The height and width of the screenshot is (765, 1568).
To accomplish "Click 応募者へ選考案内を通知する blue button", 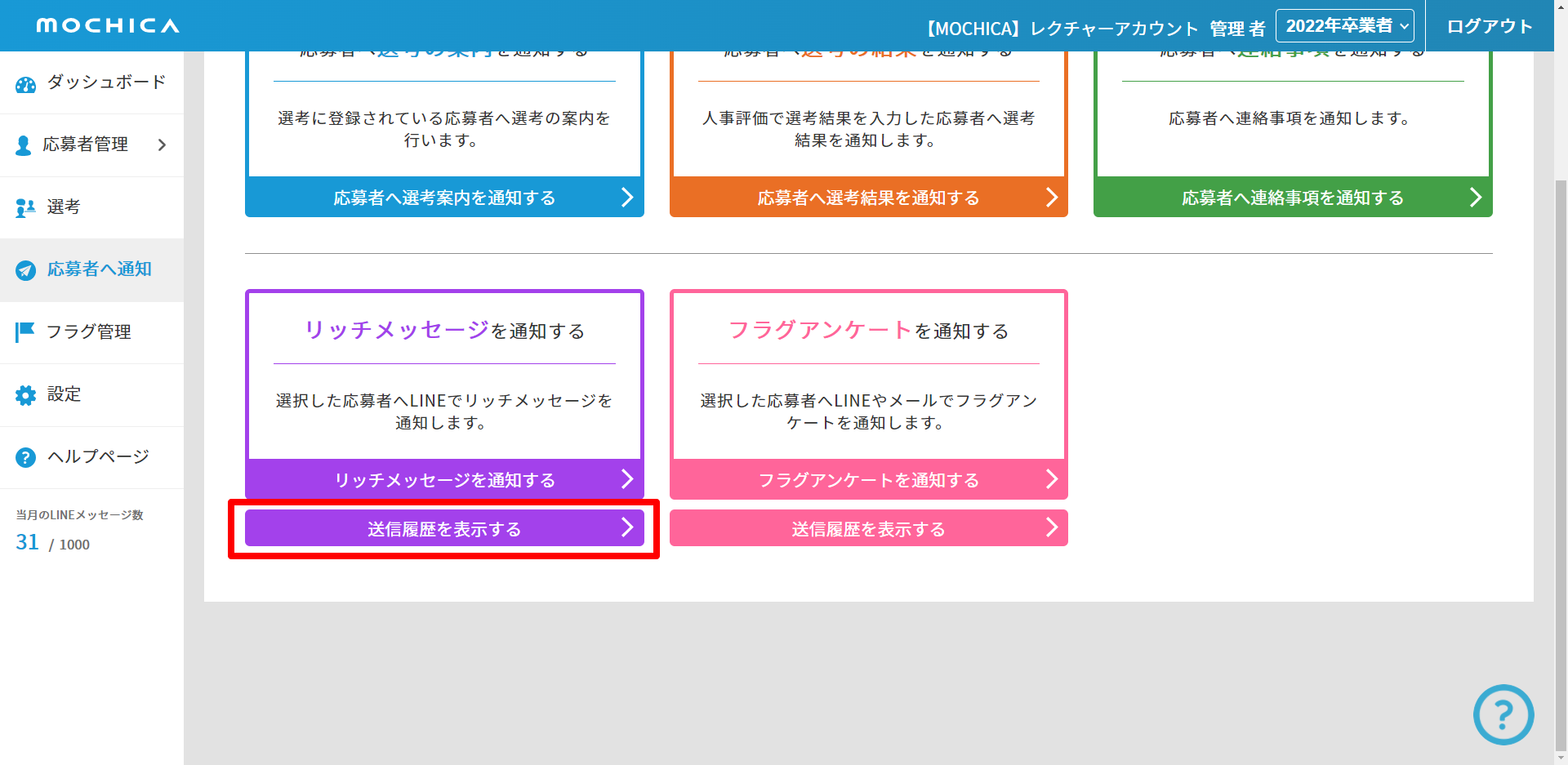I will tap(444, 198).
